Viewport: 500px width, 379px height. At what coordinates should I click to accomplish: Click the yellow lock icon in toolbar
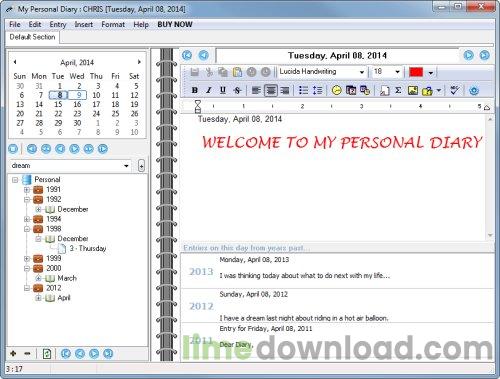tap(427, 91)
